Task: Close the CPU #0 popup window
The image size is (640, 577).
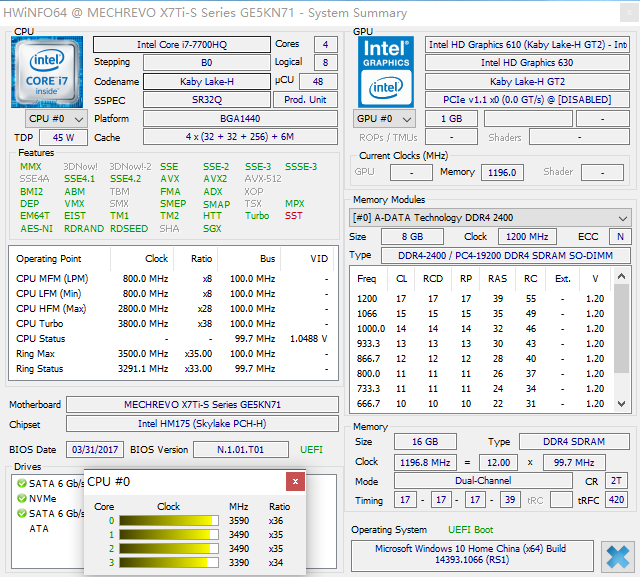Action: [295, 482]
